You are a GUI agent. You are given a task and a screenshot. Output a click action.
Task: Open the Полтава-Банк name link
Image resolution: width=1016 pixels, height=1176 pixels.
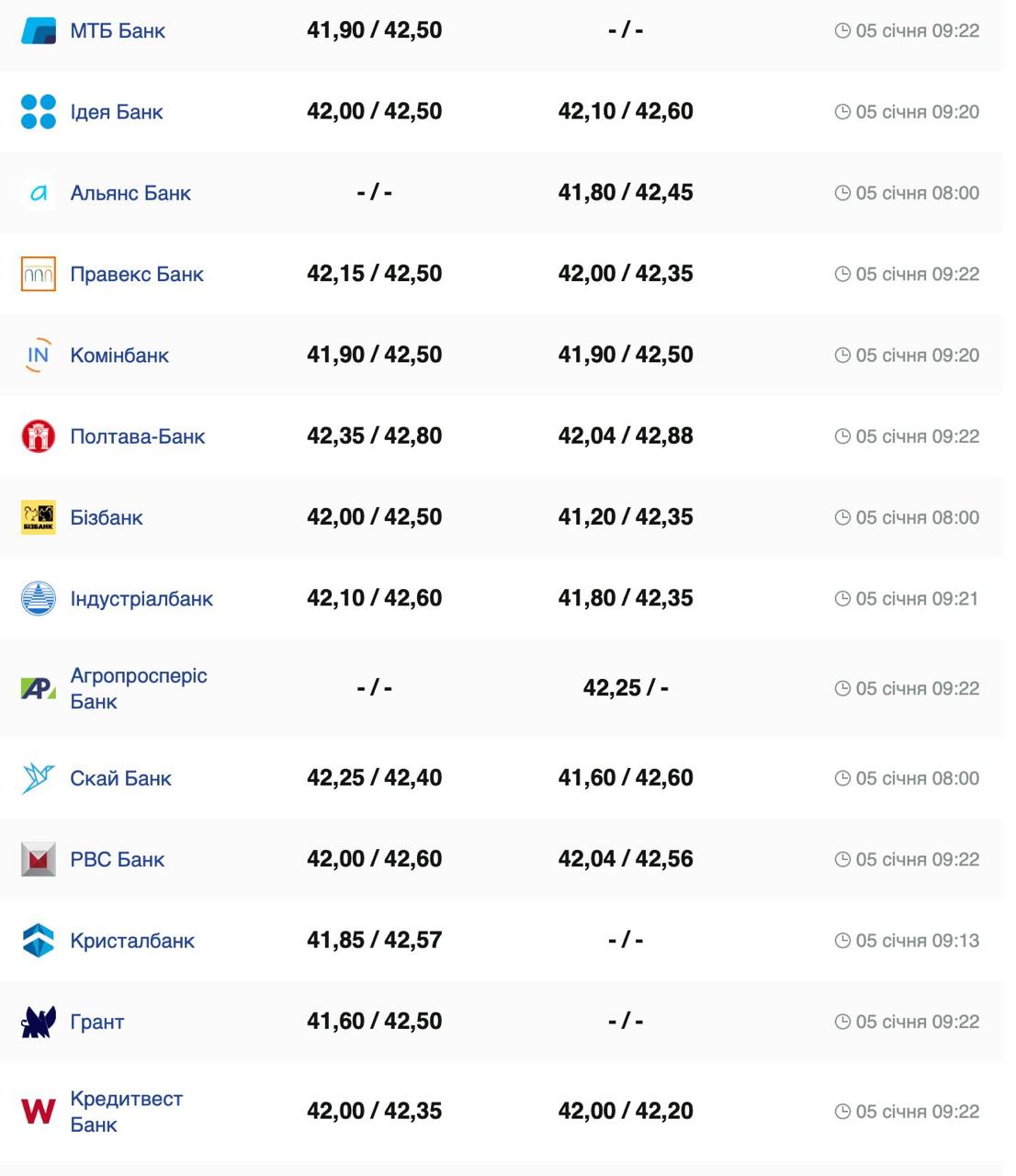[x=138, y=436]
